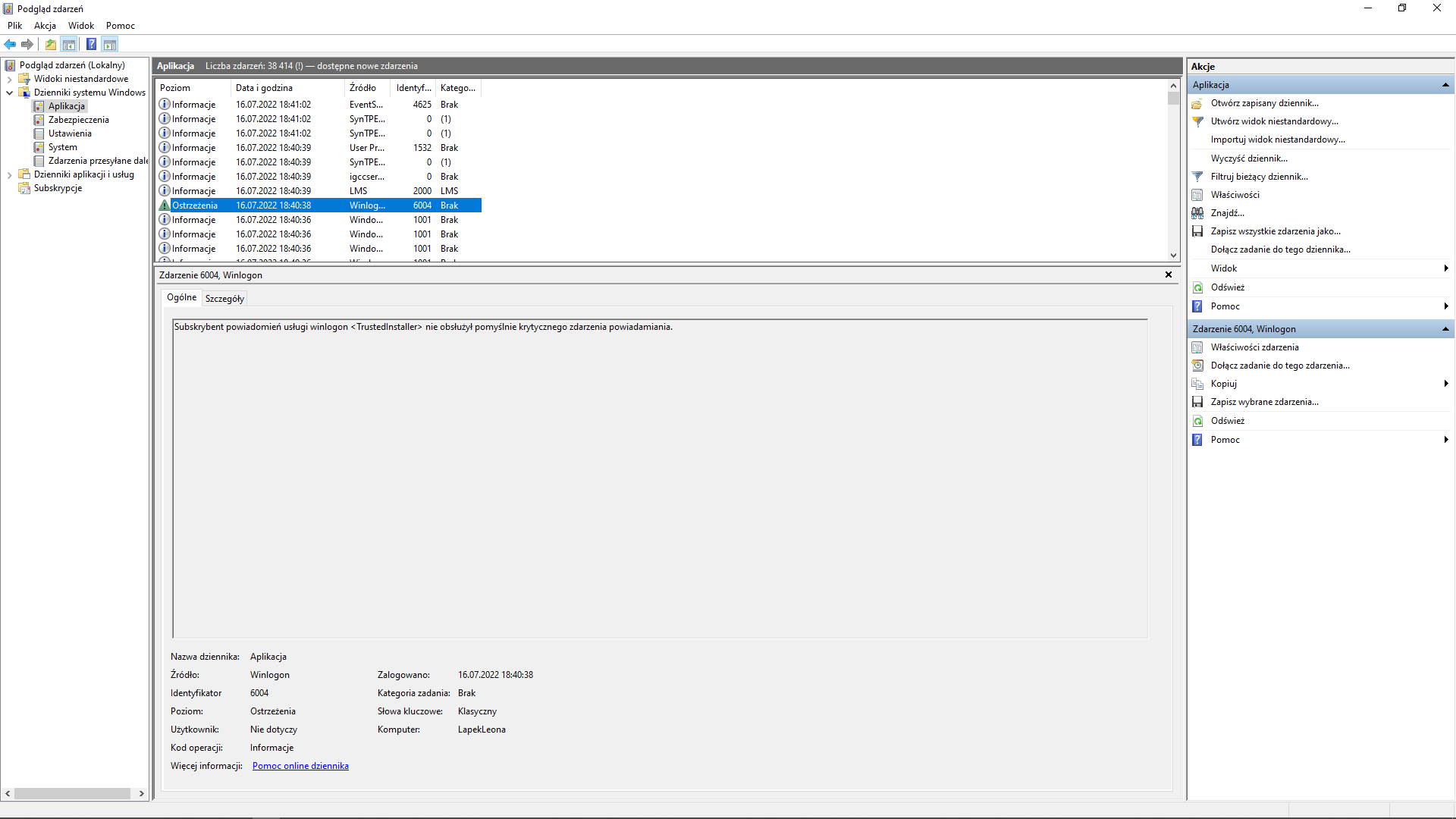Open the Plik menu
The width and height of the screenshot is (1456, 819).
click(15, 26)
